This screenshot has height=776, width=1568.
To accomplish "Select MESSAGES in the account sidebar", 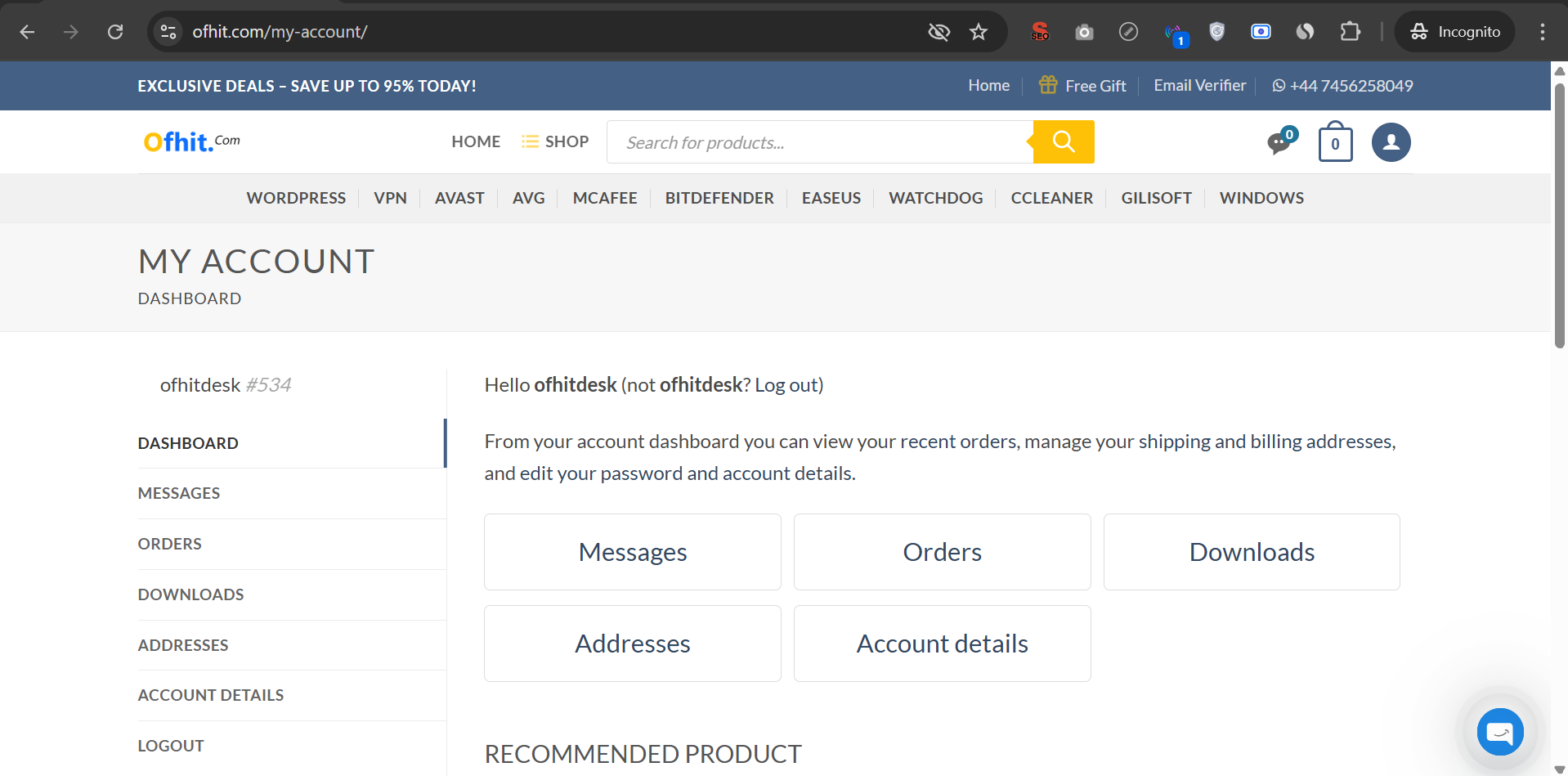I will [179, 493].
